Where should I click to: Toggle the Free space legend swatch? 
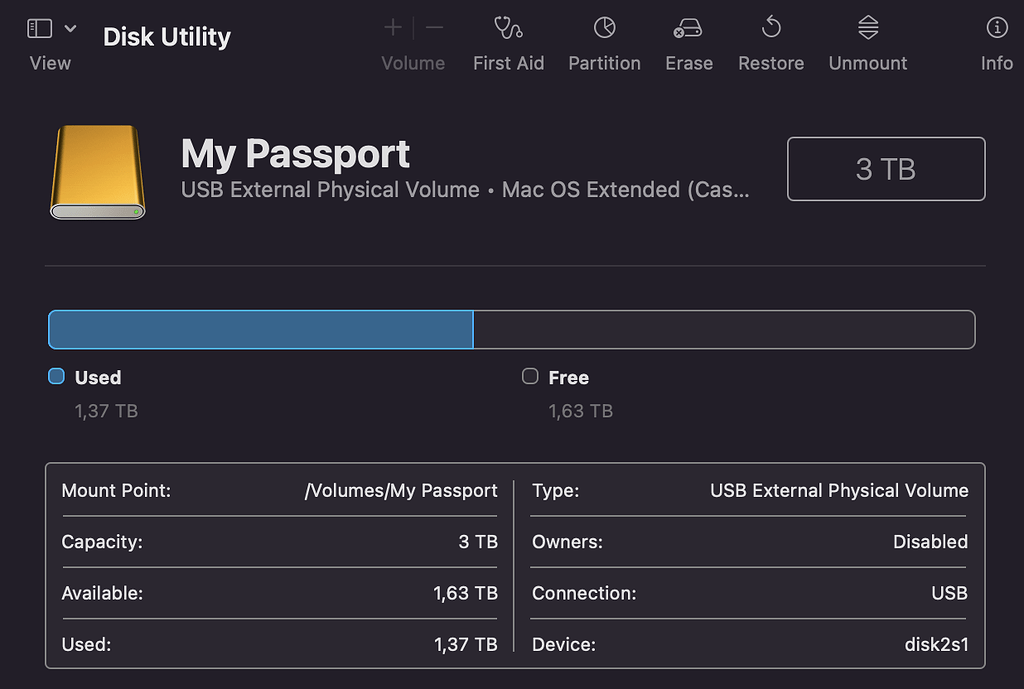529,377
